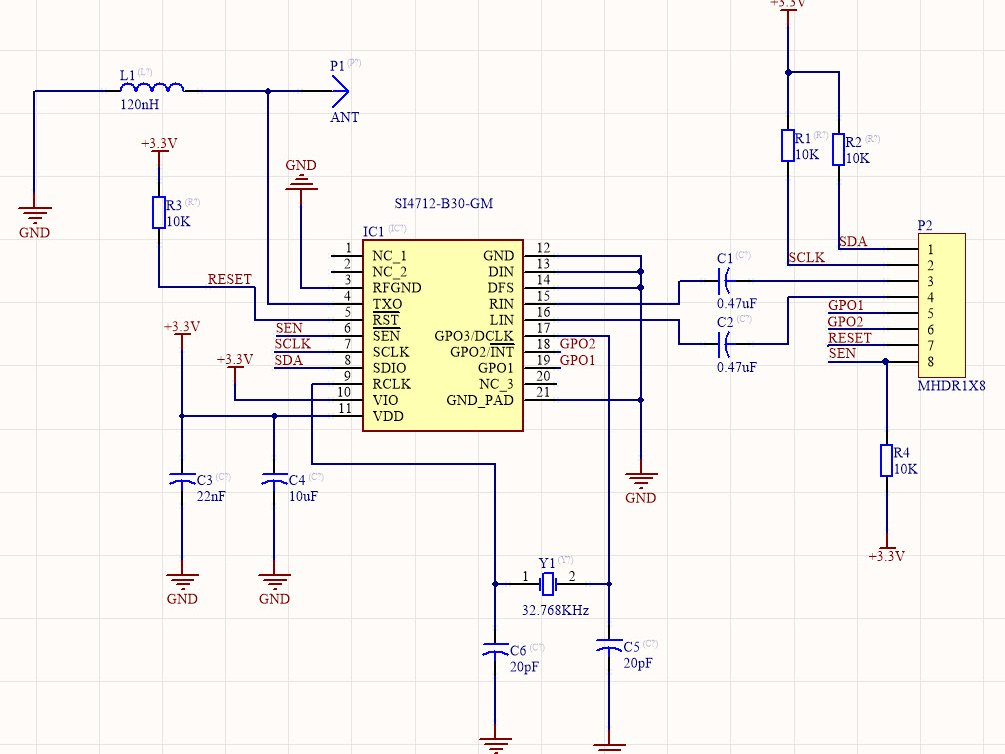The image size is (1005, 754).
Task: Click pin 15 RIN on IC1
Action: (545, 304)
